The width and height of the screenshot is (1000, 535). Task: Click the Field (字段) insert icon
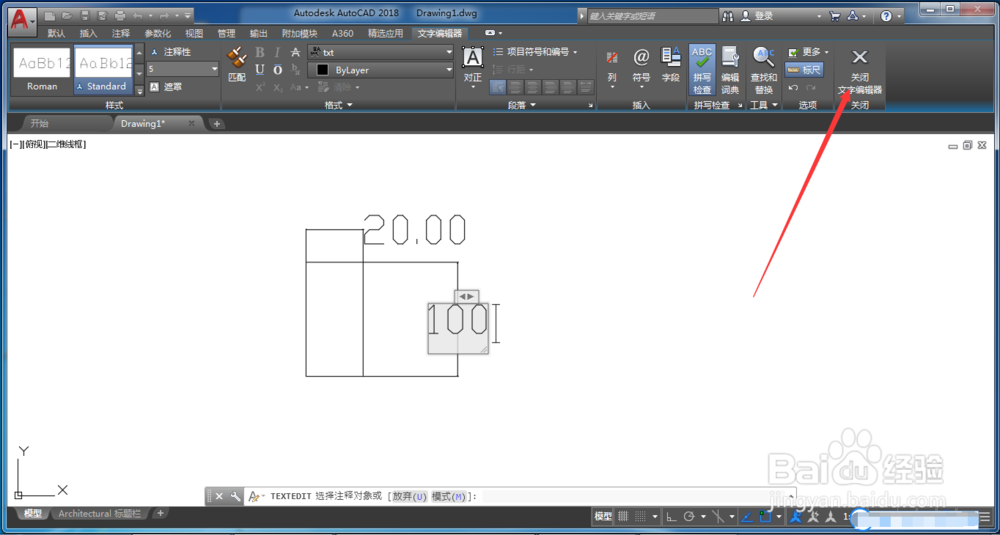pyautogui.click(x=671, y=66)
